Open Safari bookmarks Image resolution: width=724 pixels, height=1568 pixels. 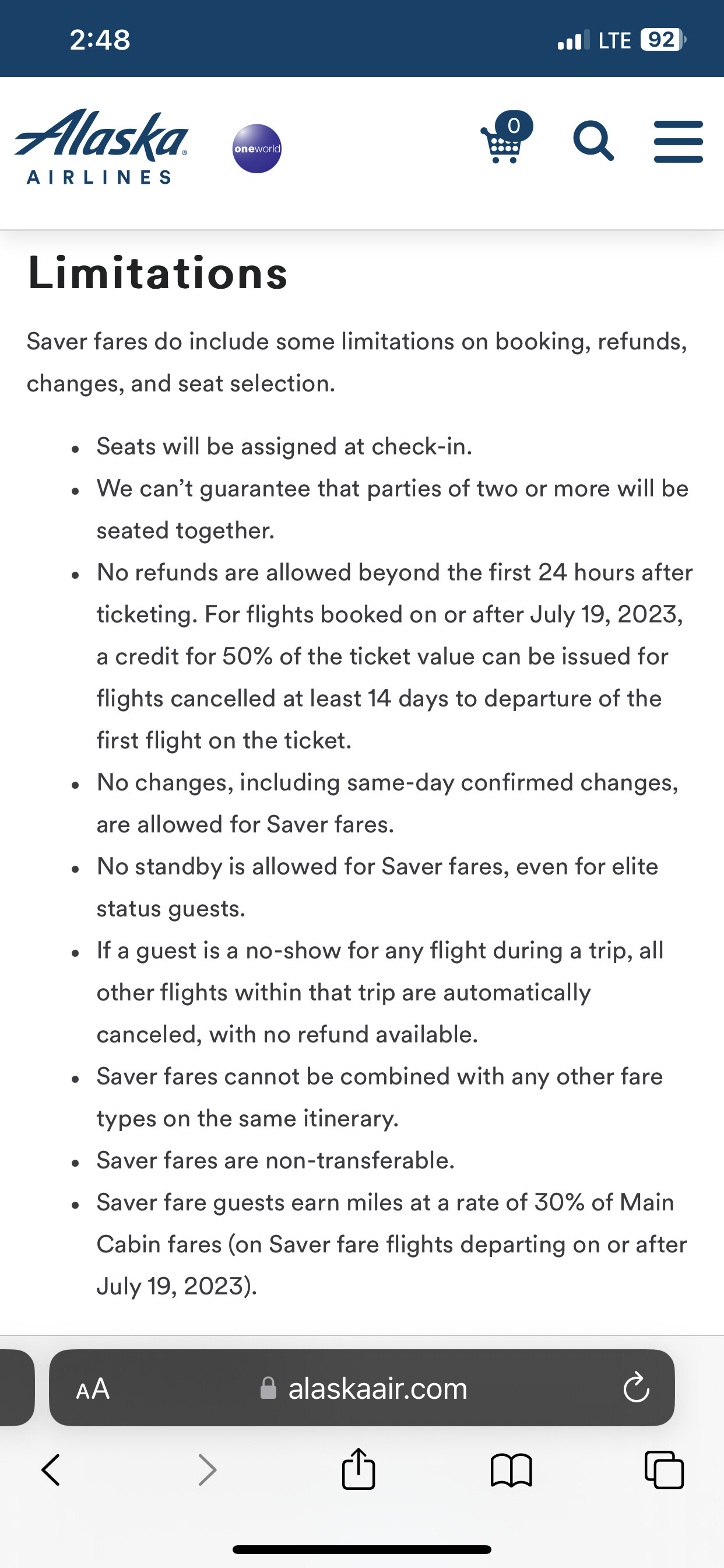[x=511, y=1470]
